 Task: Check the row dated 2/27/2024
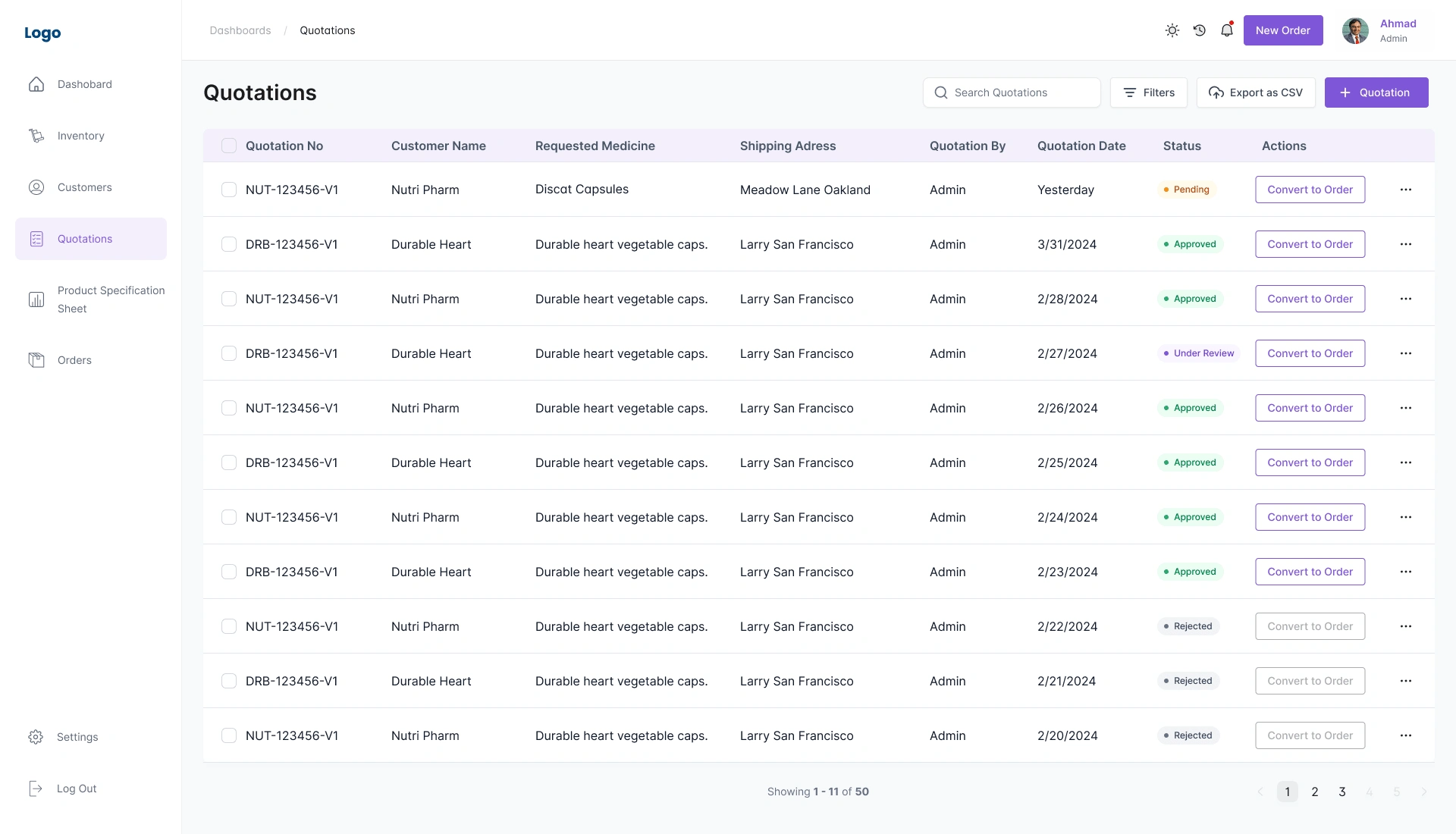pyautogui.click(x=229, y=353)
